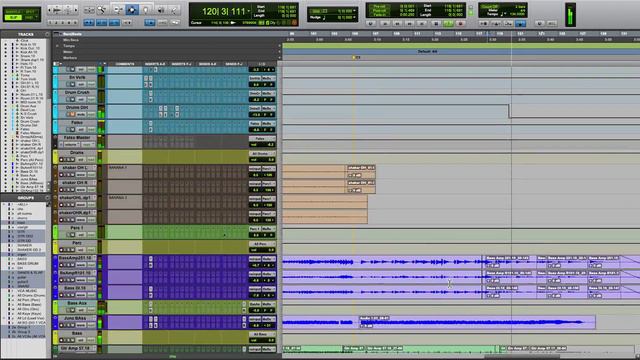The height and width of the screenshot is (360, 640).
Task: Mute the Juno BAss track
Action: (x=72, y=325)
